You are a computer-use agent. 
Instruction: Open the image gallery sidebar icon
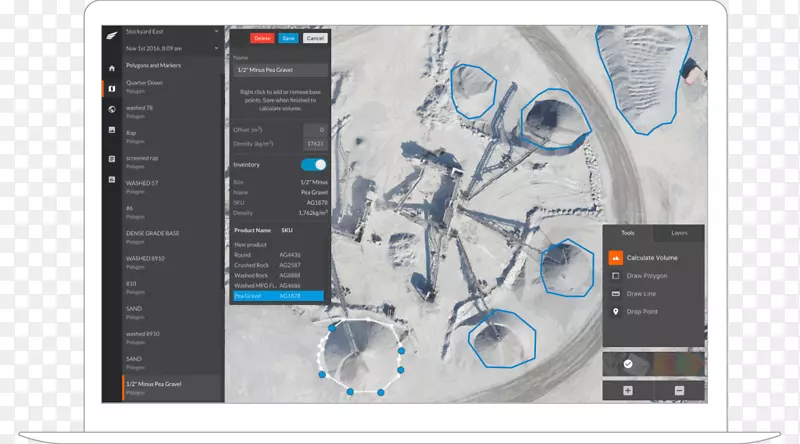[111, 130]
